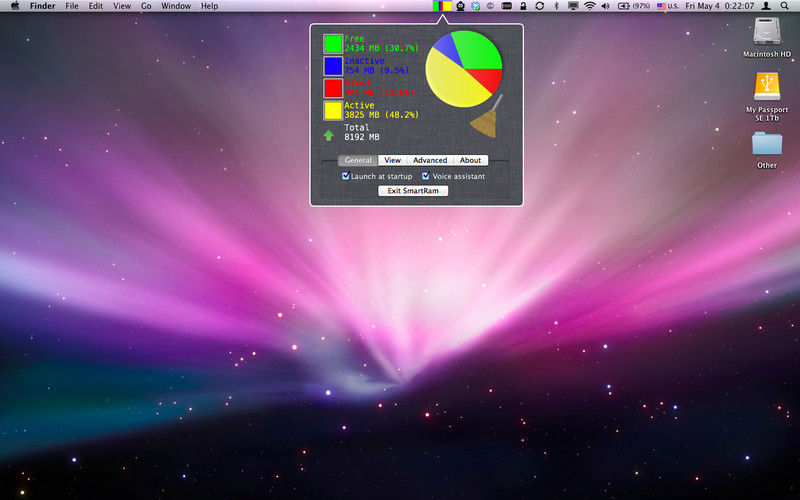Open the About tab

(x=471, y=160)
